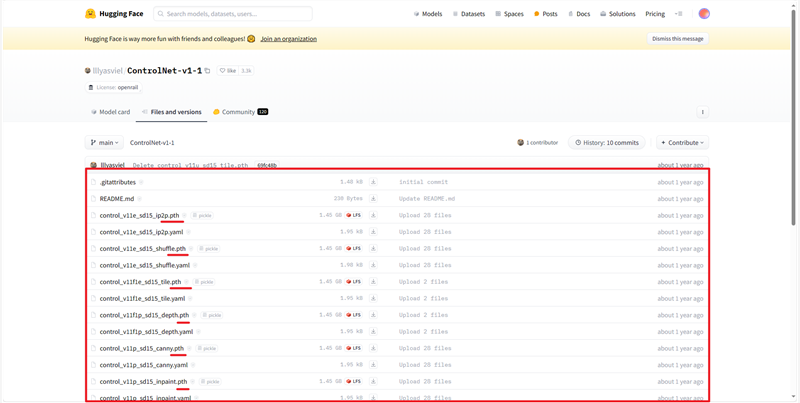Click the search models, datasets, users field
Viewport: 800px width, 403px height.
click(x=233, y=14)
